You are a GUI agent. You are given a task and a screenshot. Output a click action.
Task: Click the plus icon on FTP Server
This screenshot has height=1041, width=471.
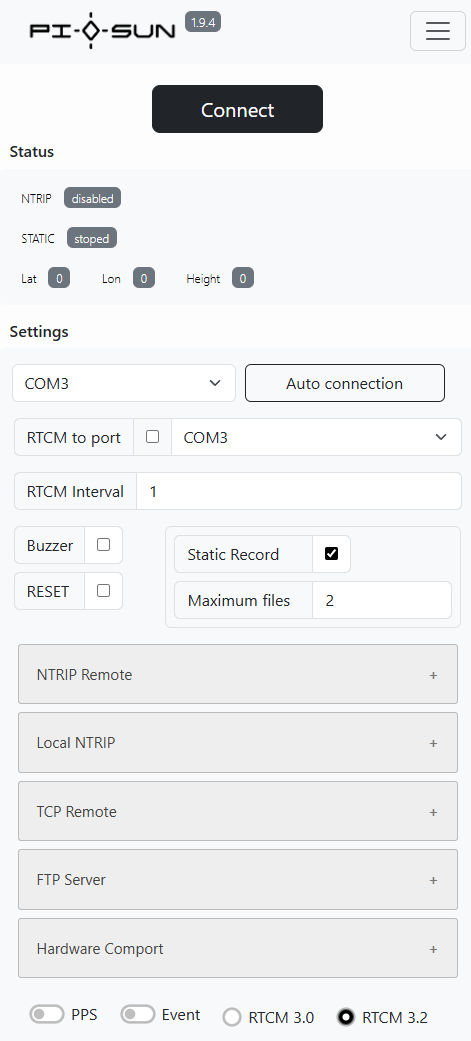[433, 880]
